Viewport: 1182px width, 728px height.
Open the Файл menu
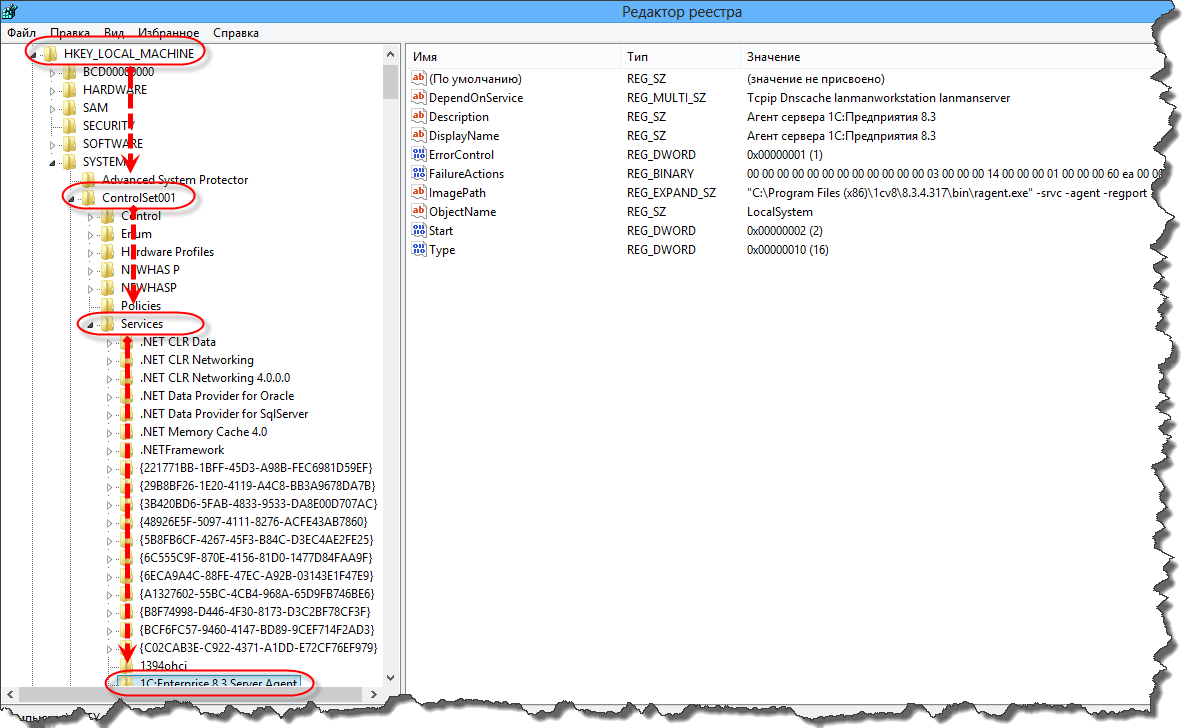[22, 32]
